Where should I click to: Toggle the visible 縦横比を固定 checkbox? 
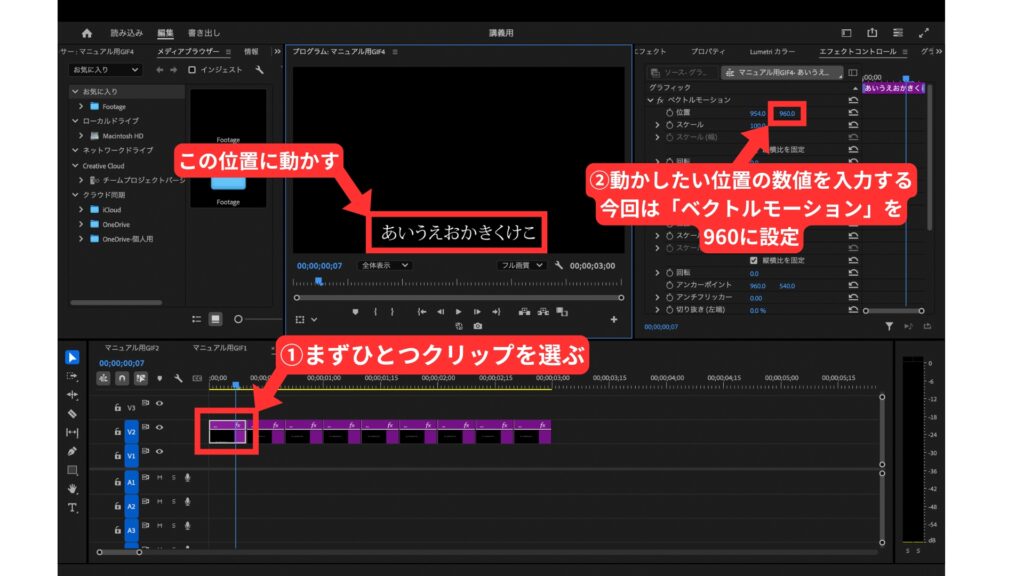pos(754,261)
